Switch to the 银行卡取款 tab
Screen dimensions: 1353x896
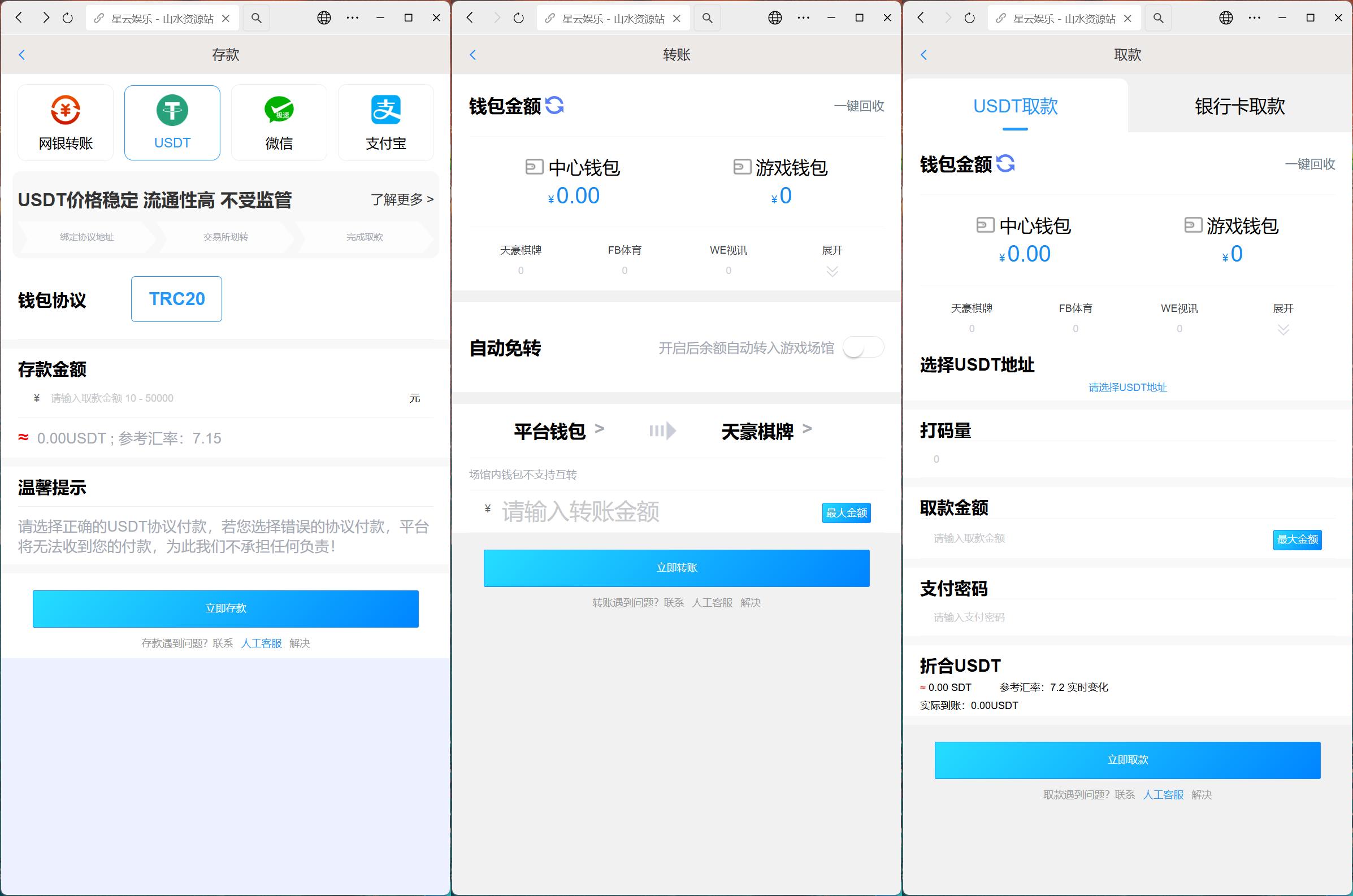1238,106
